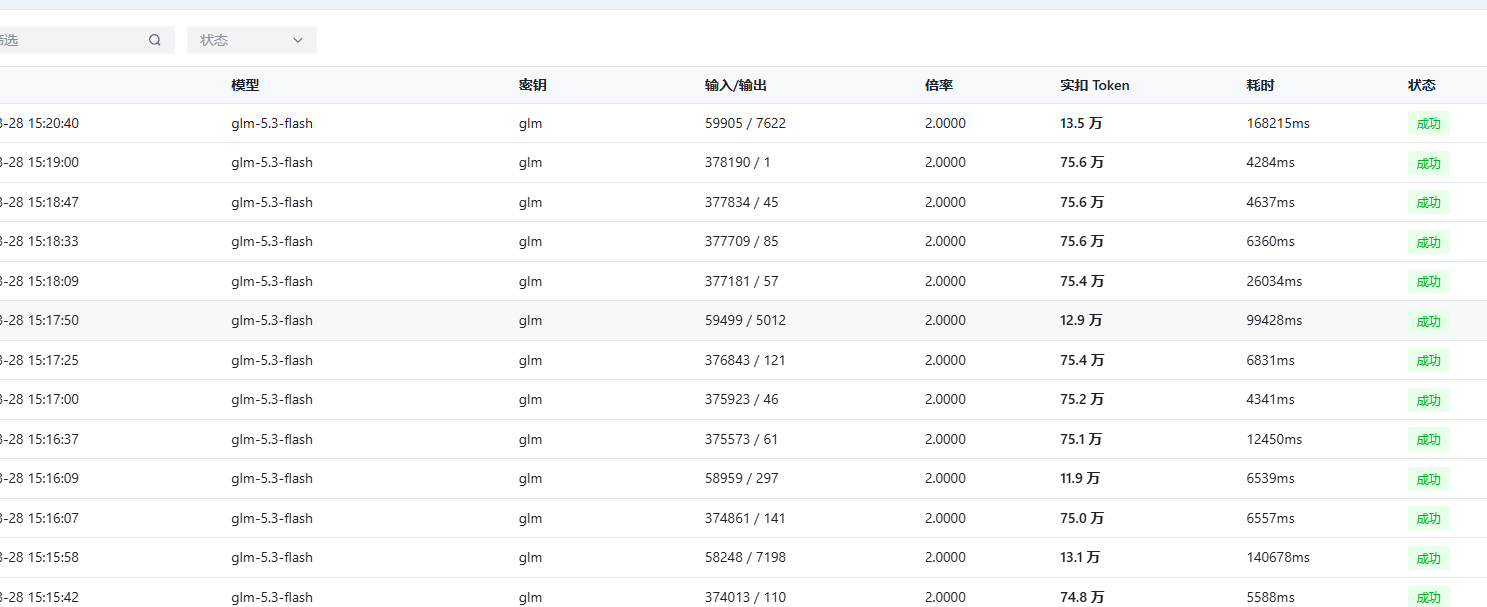Click the 378190 / 1 input/output value
The height and width of the screenshot is (607, 1487).
[x=738, y=162]
